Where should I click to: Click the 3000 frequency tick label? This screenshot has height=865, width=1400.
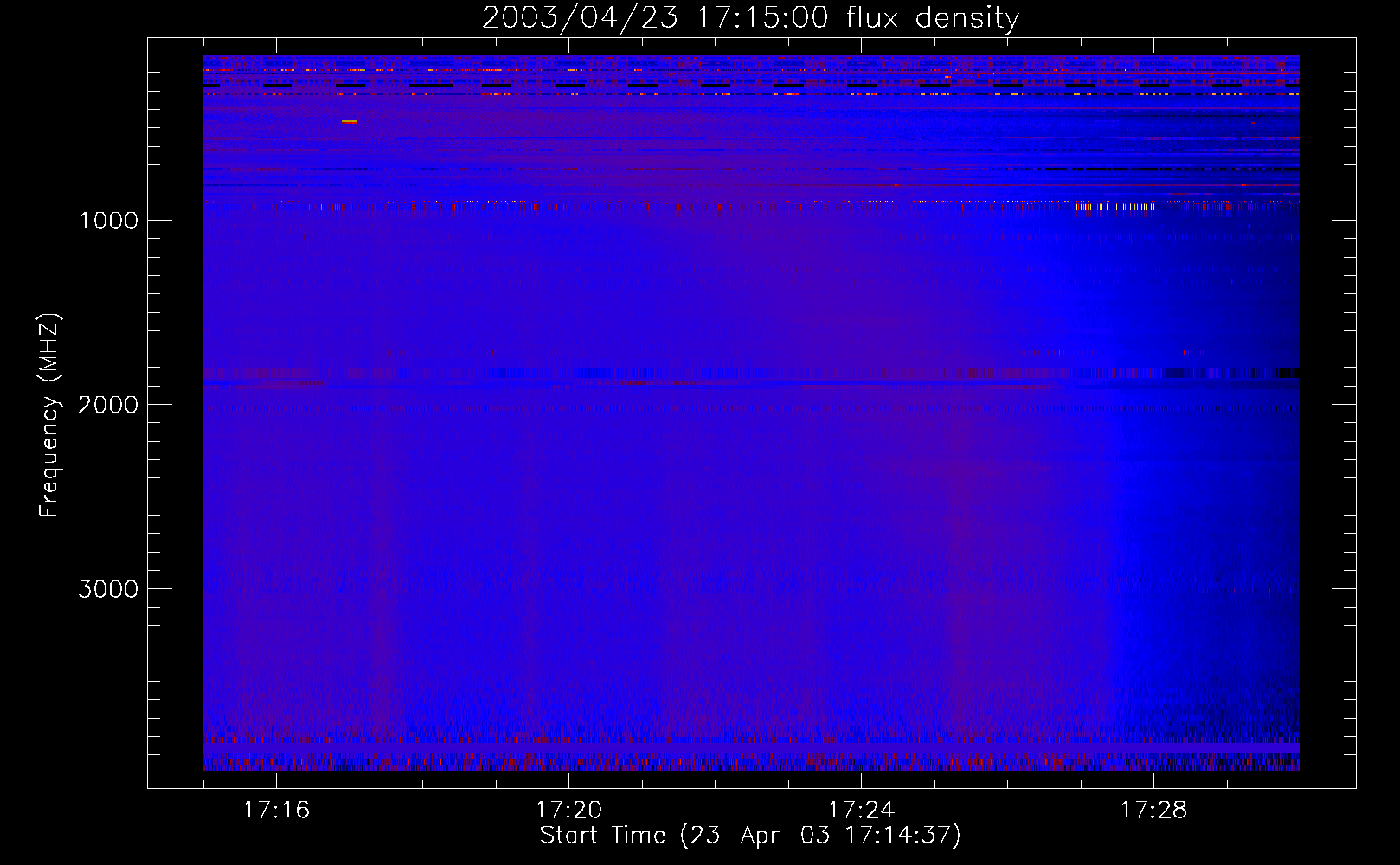tap(108, 589)
